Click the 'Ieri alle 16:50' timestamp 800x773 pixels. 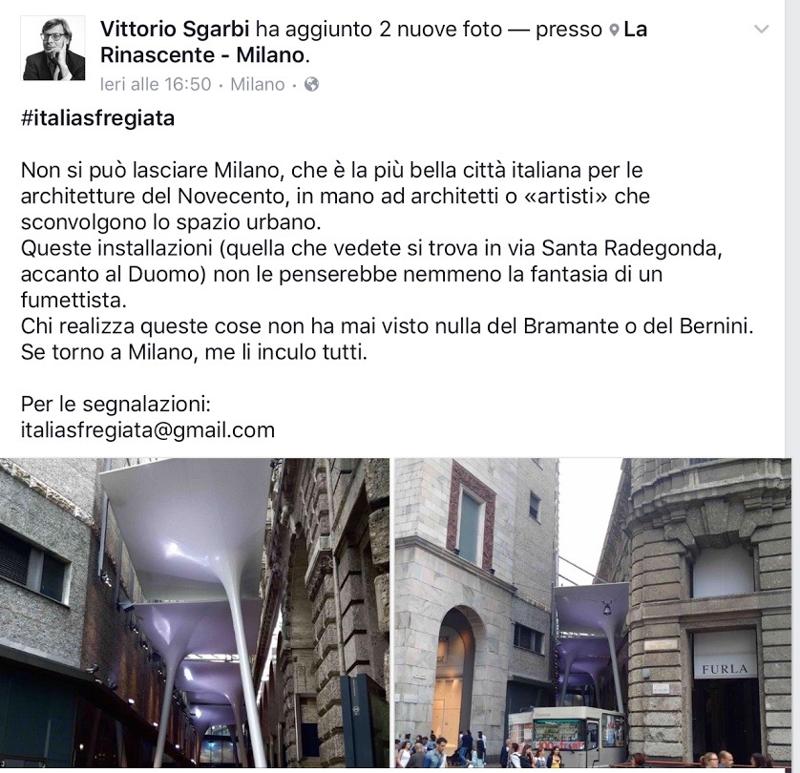tap(156, 84)
